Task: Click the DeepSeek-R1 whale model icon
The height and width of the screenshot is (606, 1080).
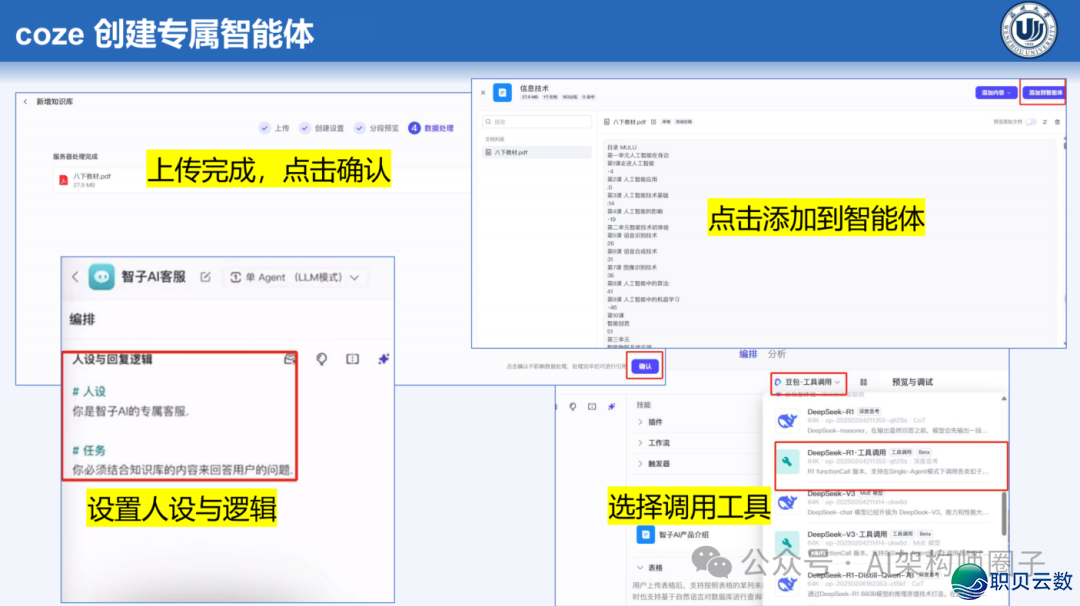Action: [x=787, y=421]
